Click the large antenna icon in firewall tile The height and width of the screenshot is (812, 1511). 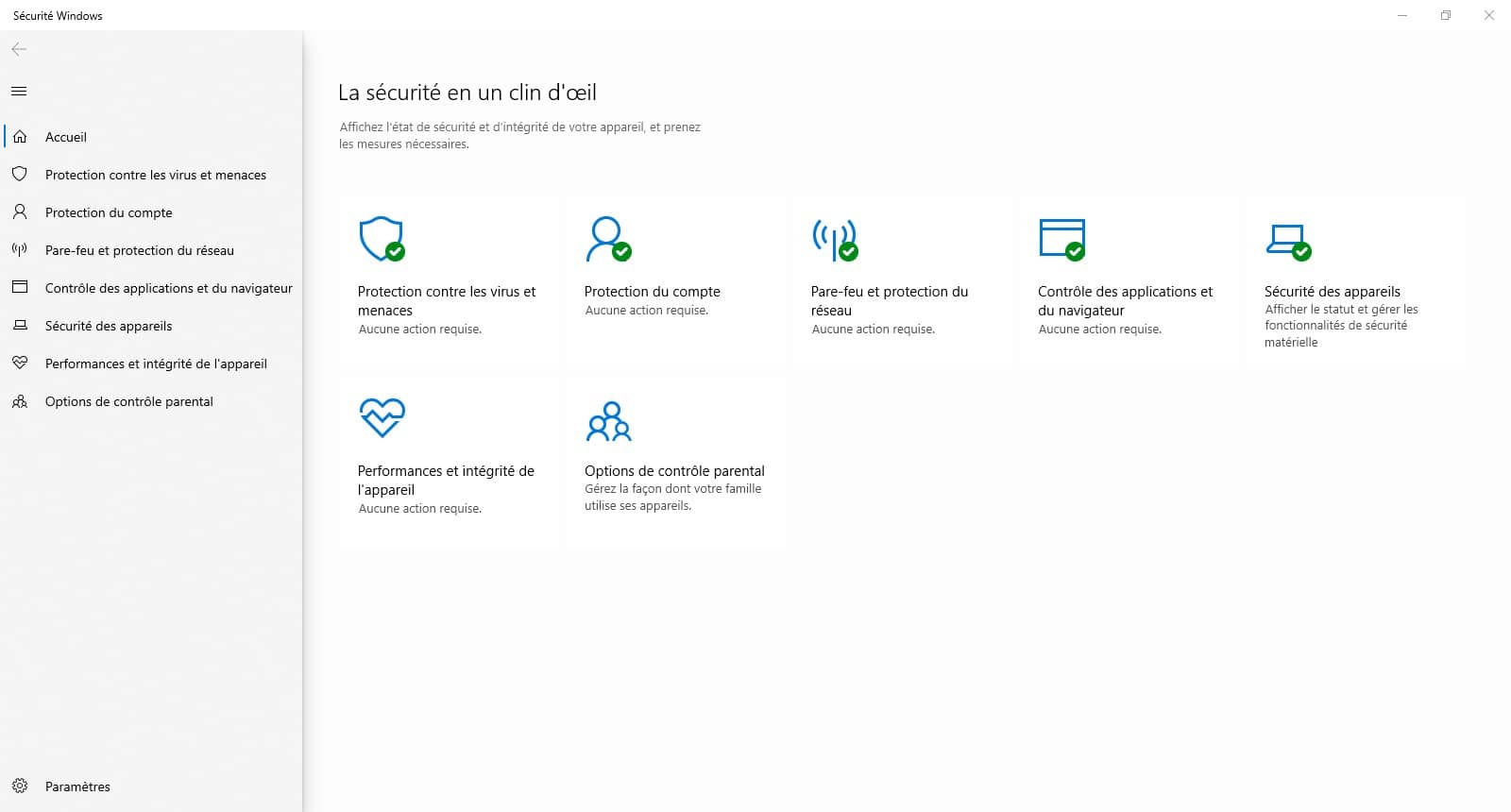click(x=835, y=239)
